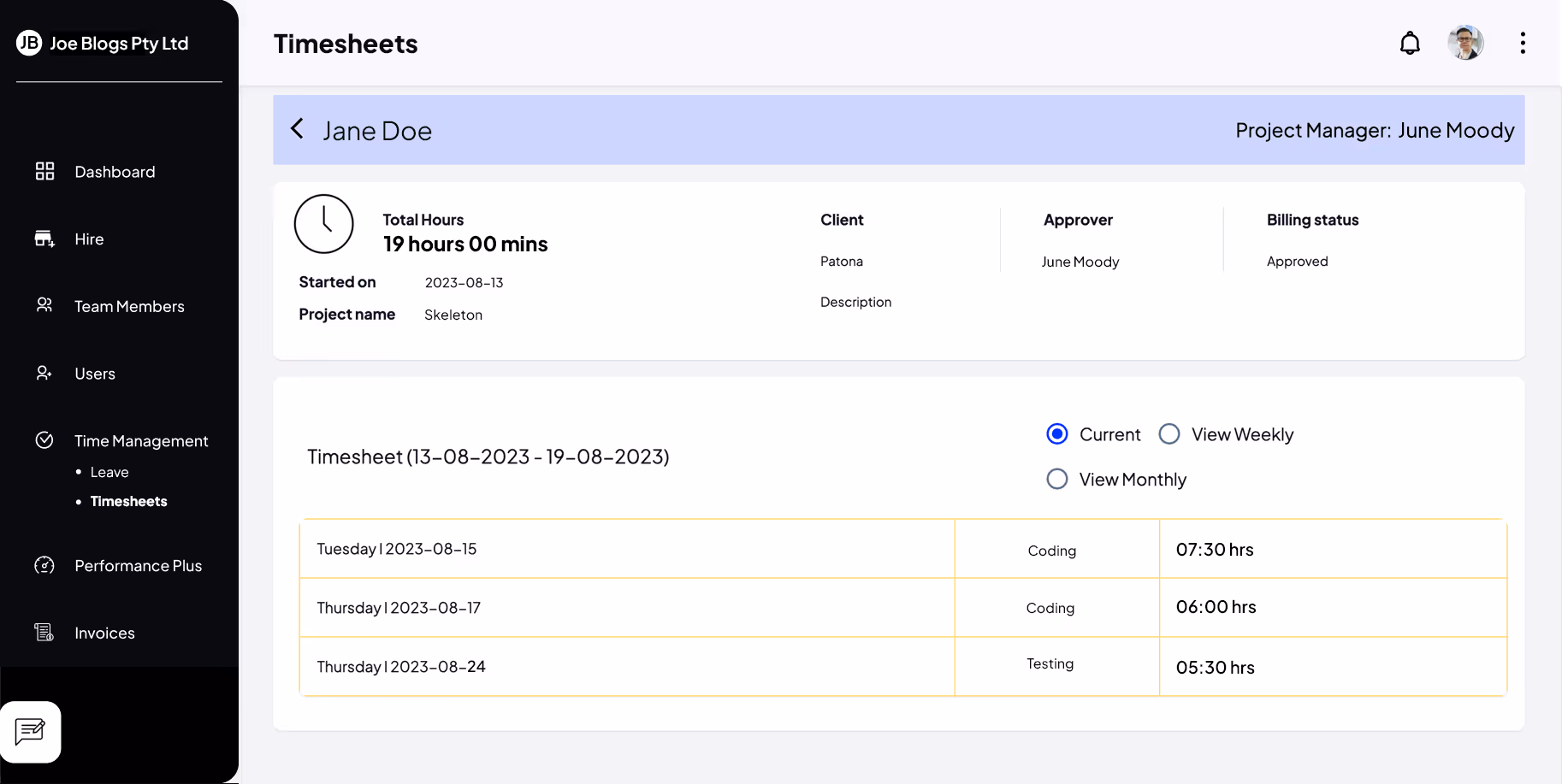Viewport: 1562px width, 784px height.
Task: Navigate to Users section
Action: tap(95, 374)
